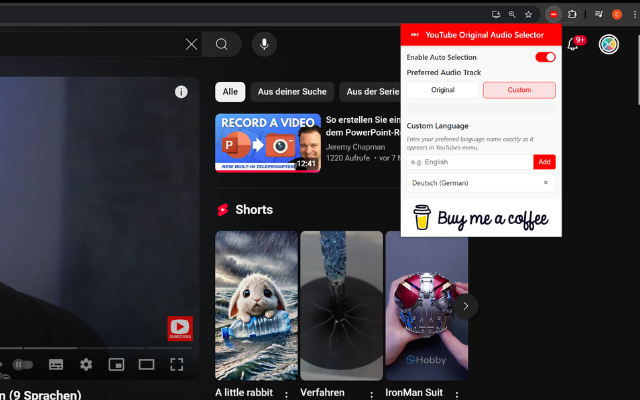The image size is (640, 400).
Task: Select the Aus deiner Suche chip
Action: (x=292, y=92)
